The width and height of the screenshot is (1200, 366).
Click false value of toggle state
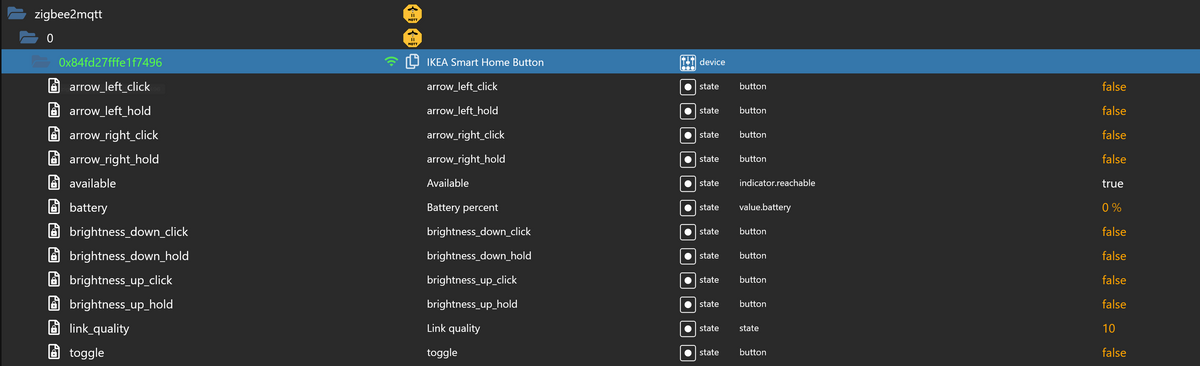point(1113,352)
